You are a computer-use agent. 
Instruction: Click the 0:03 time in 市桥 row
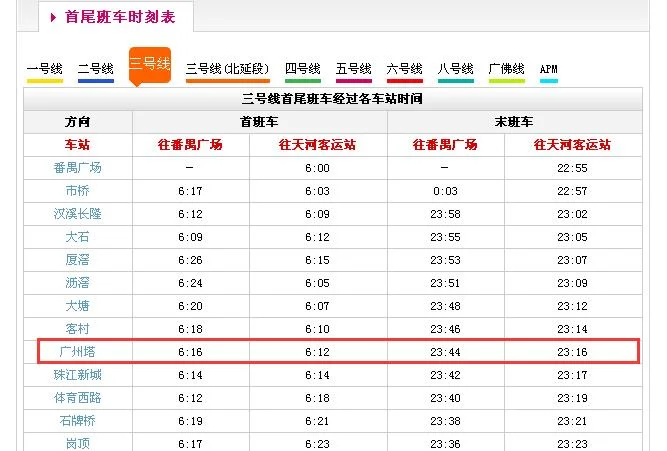pos(445,191)
